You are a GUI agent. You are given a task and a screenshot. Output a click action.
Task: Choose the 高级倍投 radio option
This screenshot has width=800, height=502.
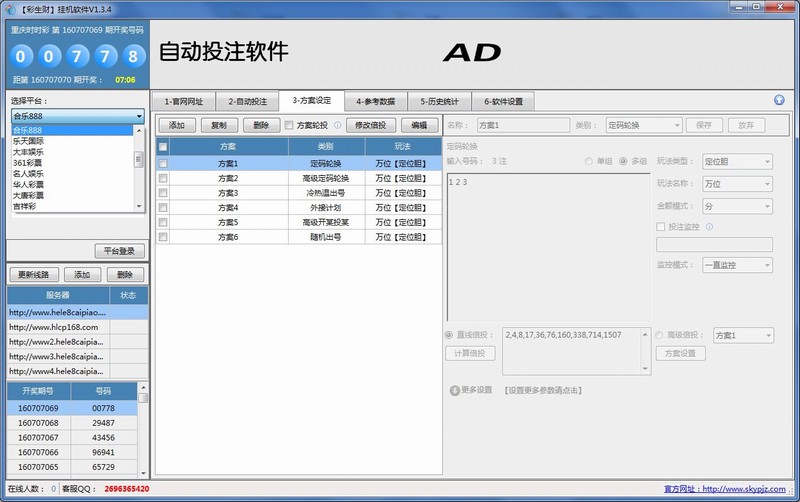pyautogui.click(x=661, y=335)
